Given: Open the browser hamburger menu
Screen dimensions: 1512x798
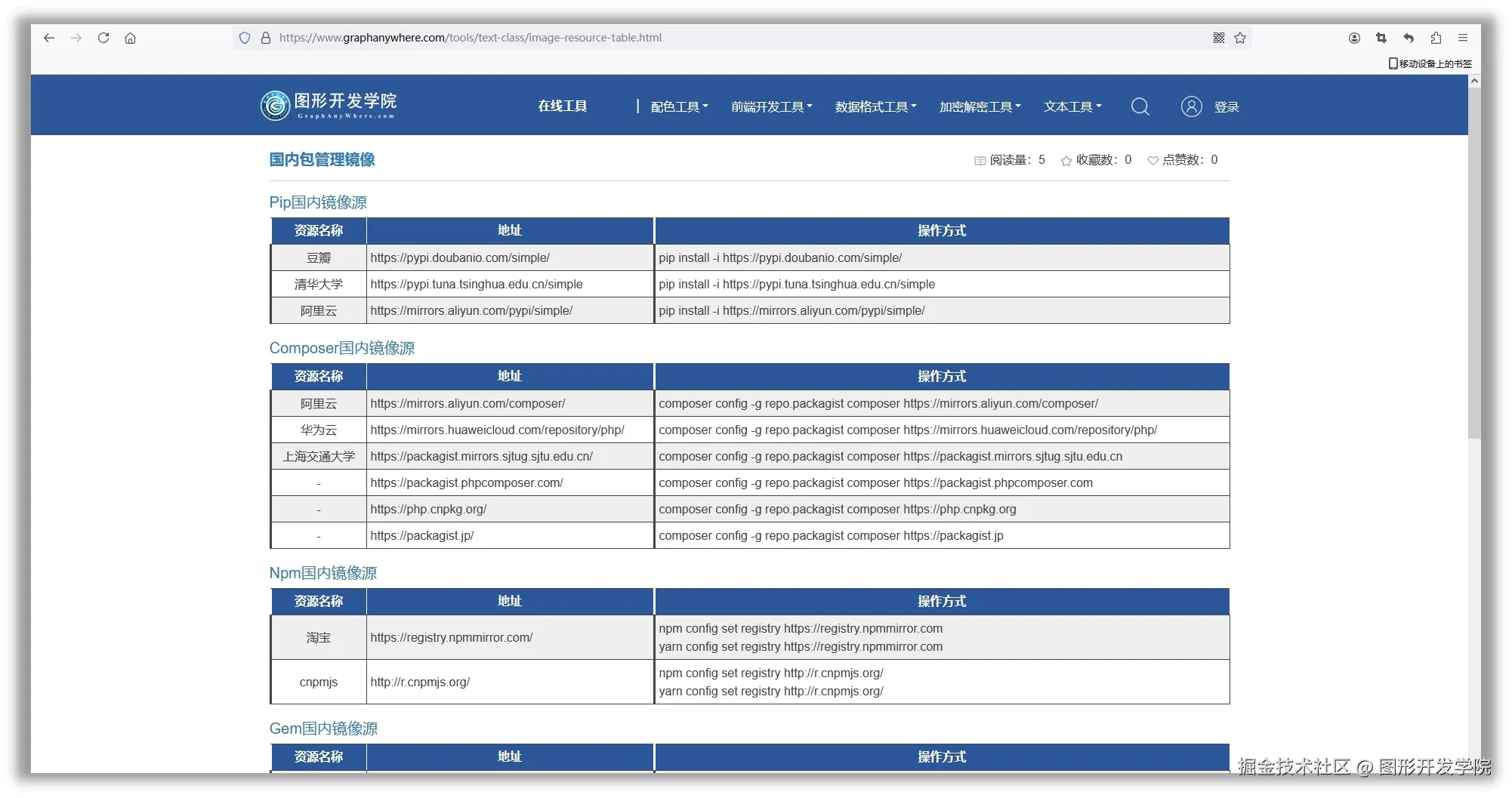Looking at the screenshot, I should coord(1463,38).
